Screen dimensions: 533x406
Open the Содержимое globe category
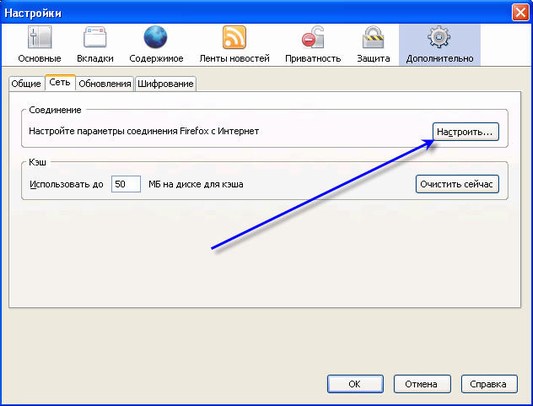click(x=156, y=45)
